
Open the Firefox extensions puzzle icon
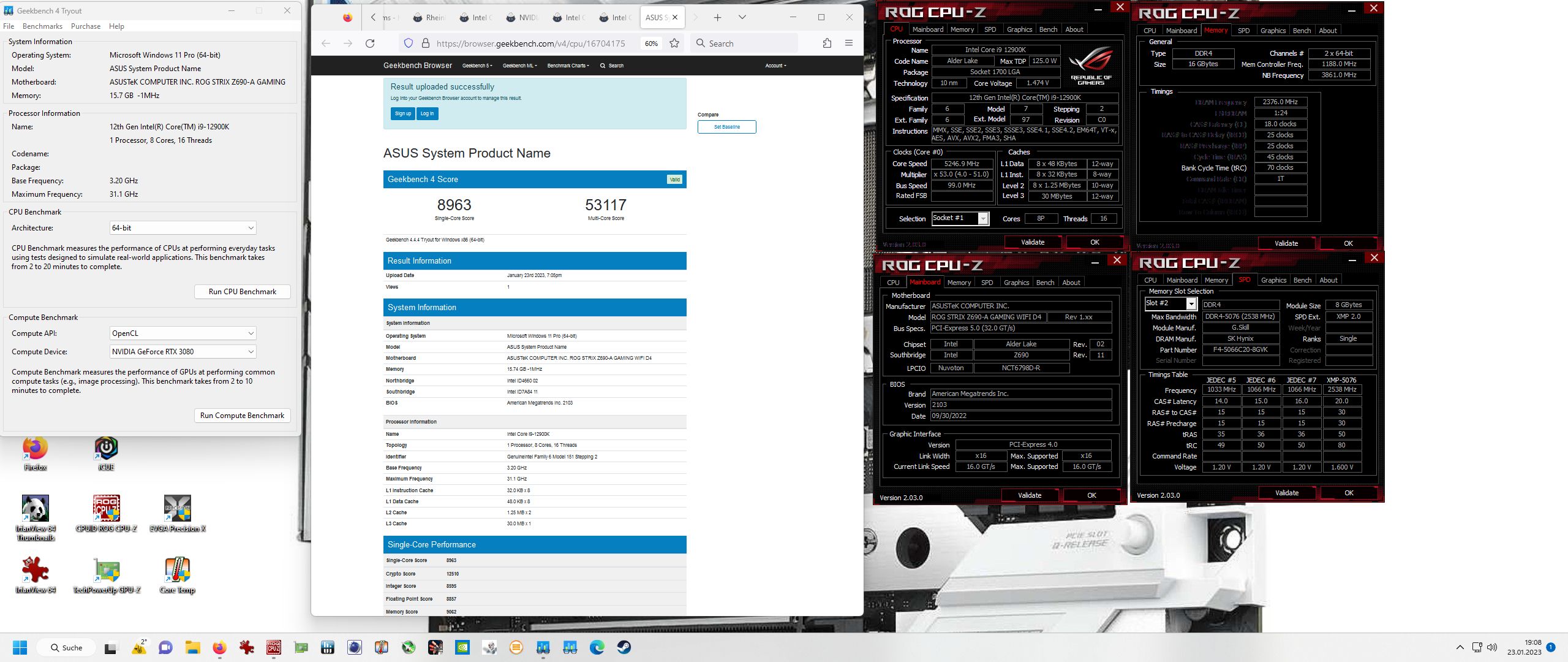coord(827,43)
